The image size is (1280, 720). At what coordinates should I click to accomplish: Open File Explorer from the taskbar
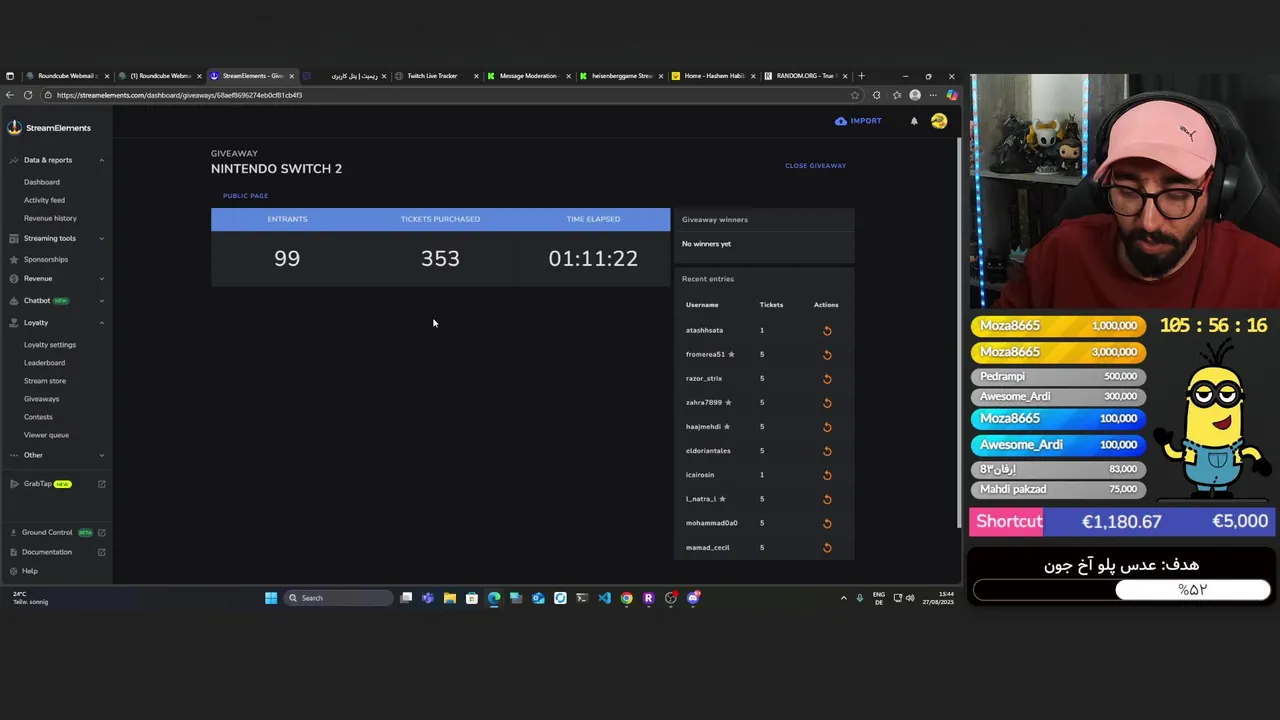[450, 598]
